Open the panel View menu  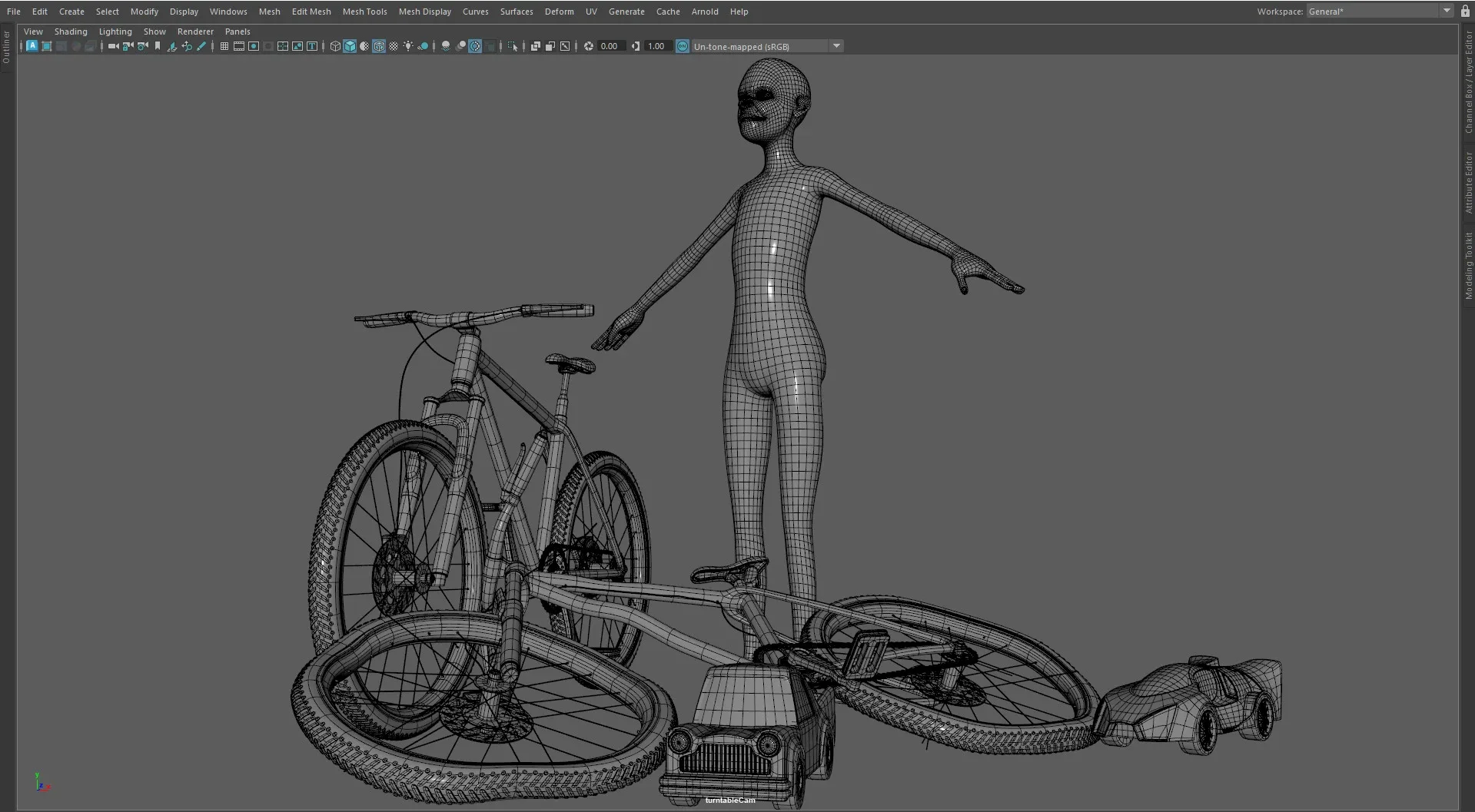[x=33, y=31]
